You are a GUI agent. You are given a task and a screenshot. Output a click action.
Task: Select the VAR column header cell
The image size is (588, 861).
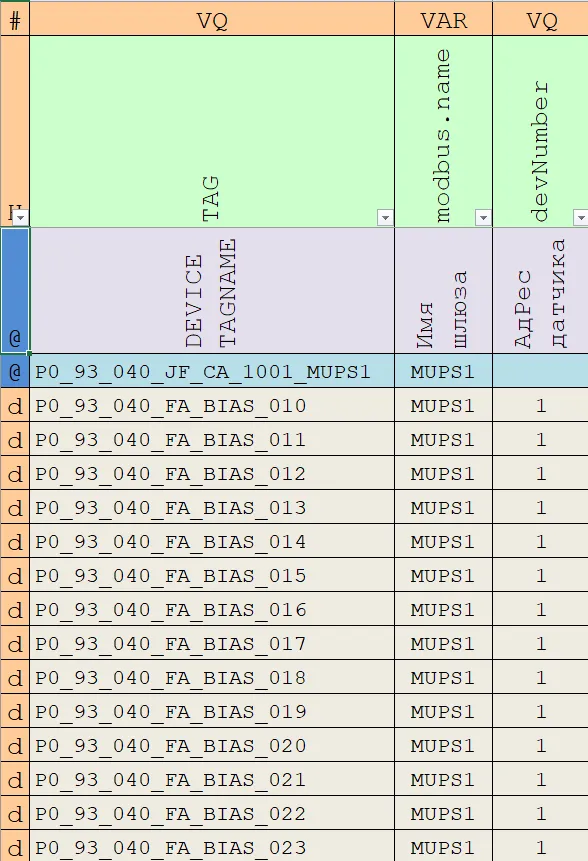[x=444, y=20]
